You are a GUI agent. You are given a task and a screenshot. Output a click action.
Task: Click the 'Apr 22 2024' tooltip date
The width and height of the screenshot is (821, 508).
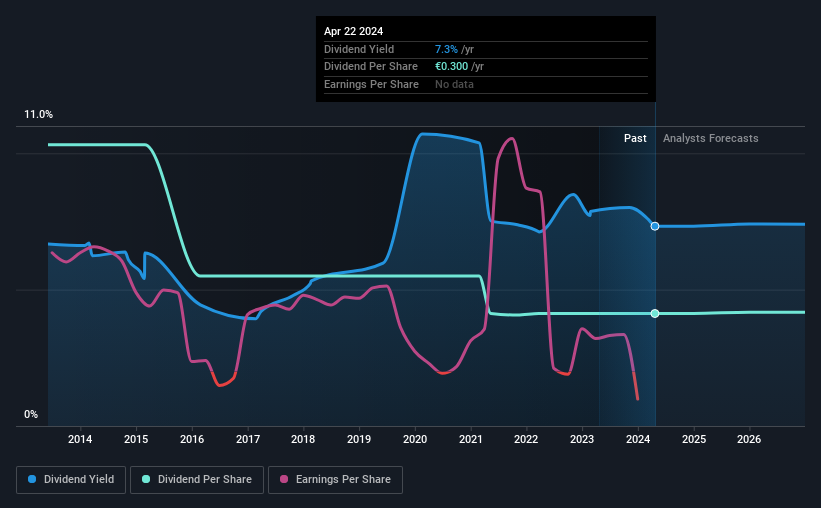tap(353, 31)
